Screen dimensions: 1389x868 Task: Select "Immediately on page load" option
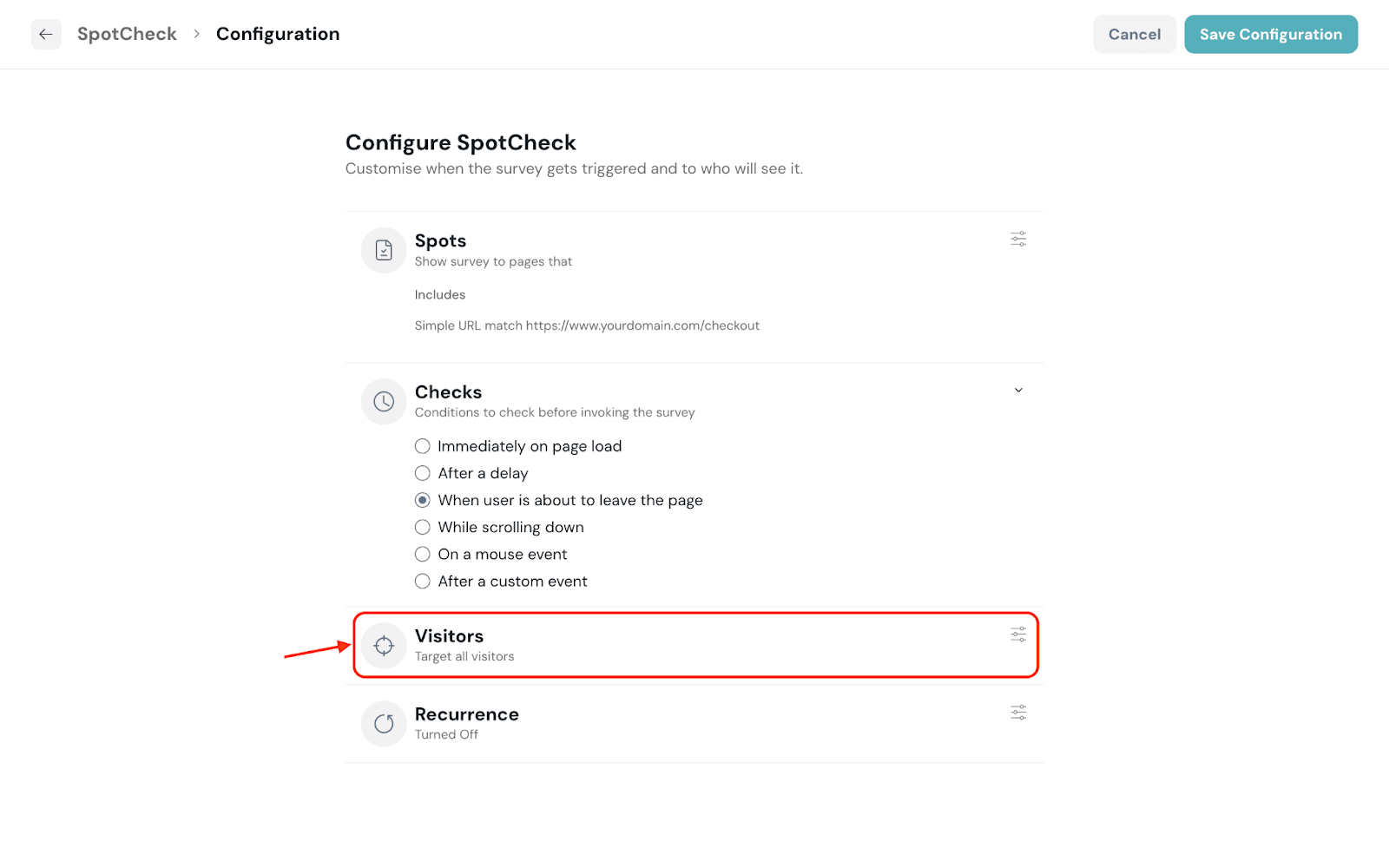tap(423, 446)
